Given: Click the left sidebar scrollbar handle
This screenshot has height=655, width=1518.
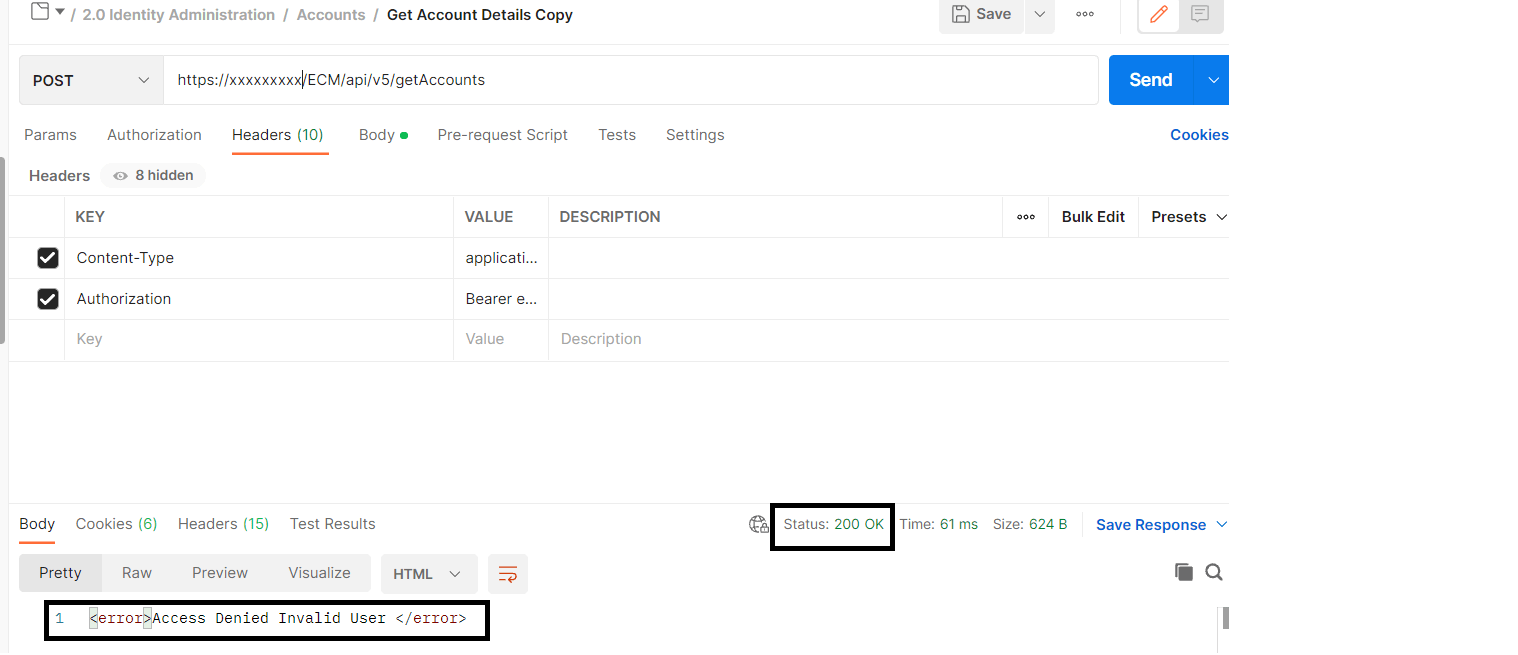Looking at the screenshot, I should coord(3,250).
